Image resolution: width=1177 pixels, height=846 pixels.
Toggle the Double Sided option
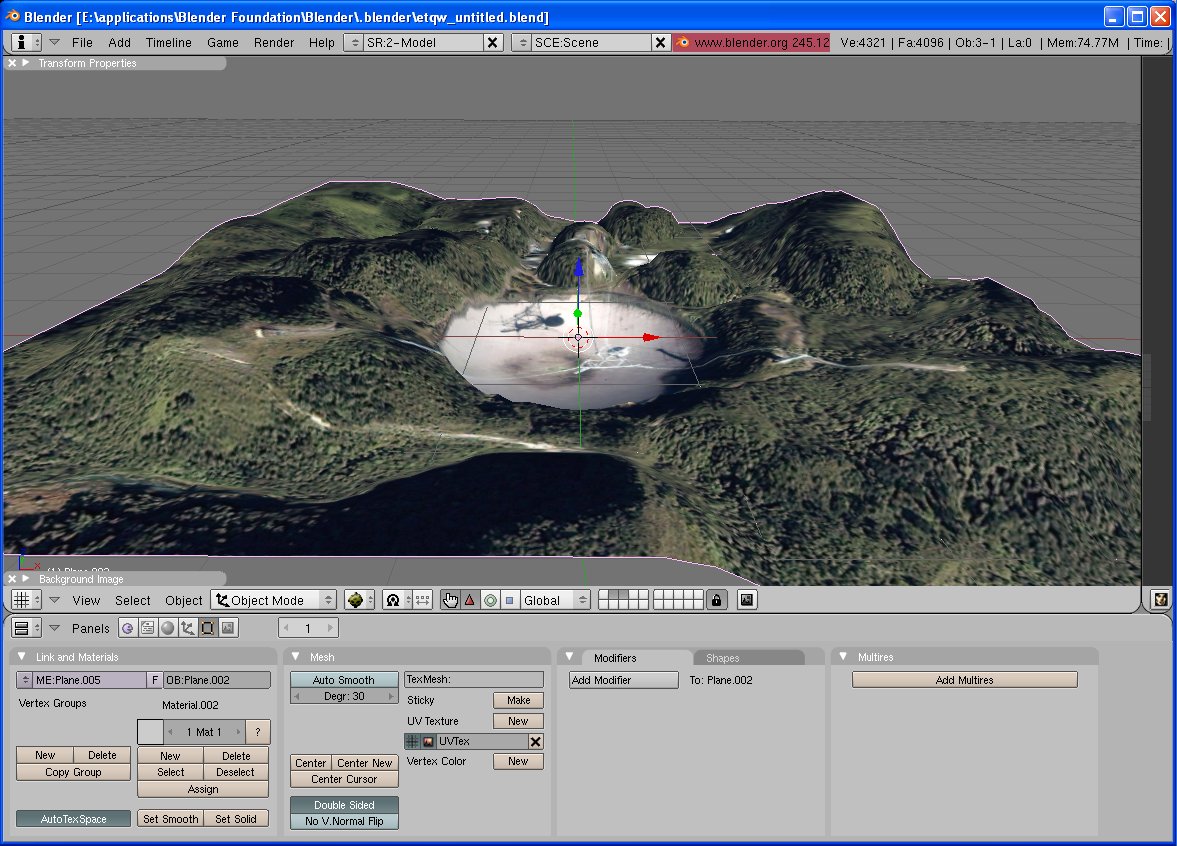point(343,805)
